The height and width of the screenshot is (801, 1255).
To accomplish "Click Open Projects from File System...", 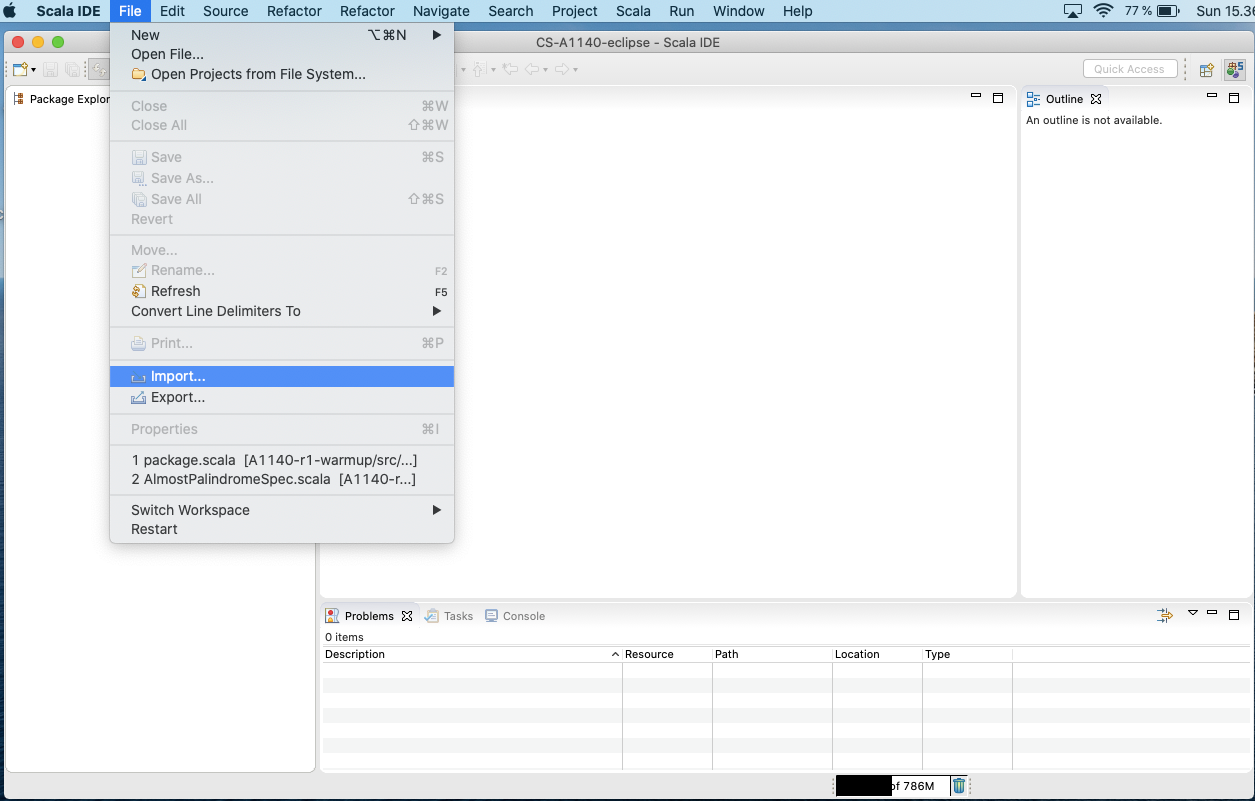I will tap(258, 74).
